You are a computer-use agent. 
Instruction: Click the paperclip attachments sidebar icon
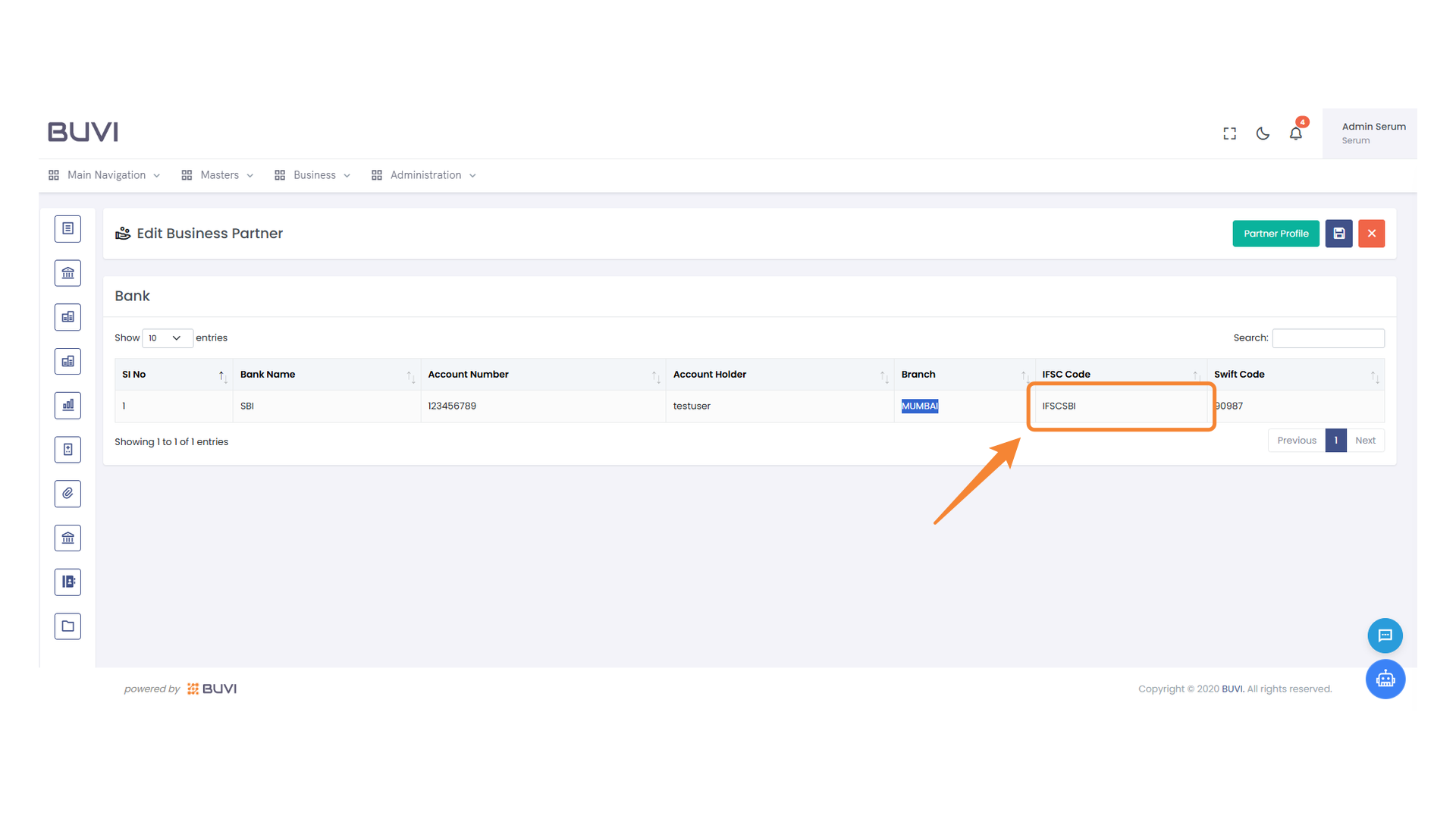click(x=67, y=494)
